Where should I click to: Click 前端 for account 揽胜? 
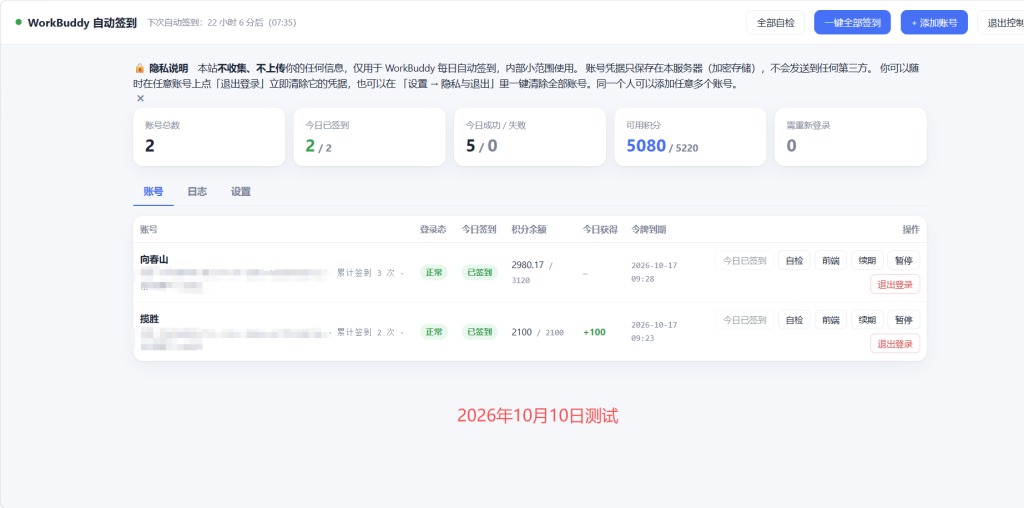[831, 319]
